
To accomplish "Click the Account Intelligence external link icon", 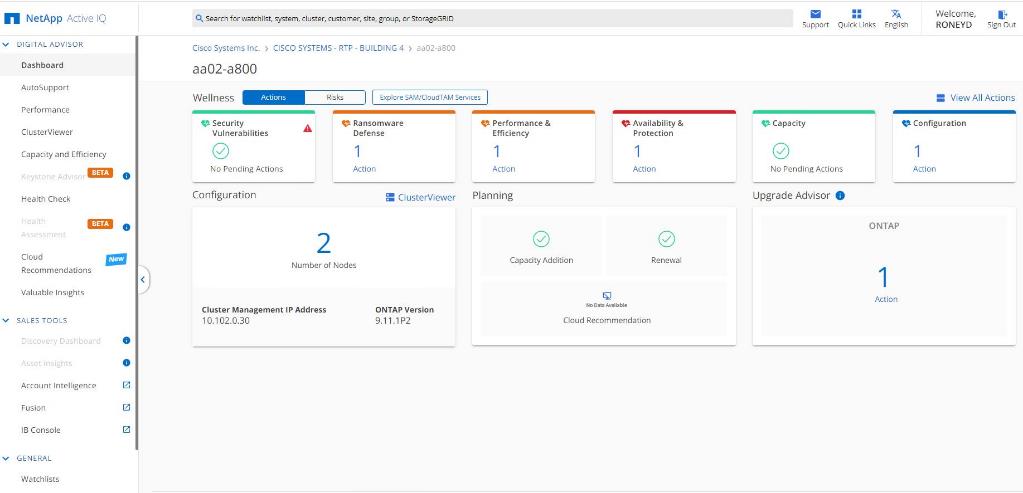I will click(127, 385).
